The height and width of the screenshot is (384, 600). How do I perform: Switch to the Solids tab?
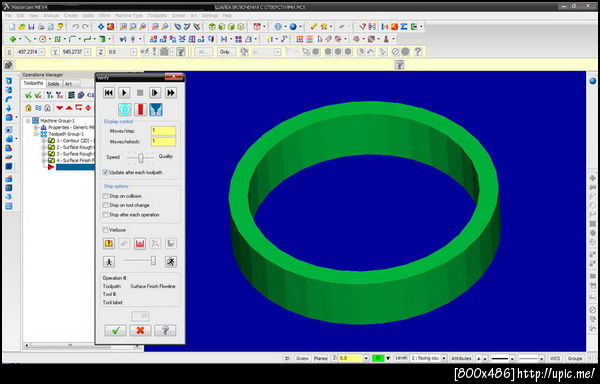54,84
